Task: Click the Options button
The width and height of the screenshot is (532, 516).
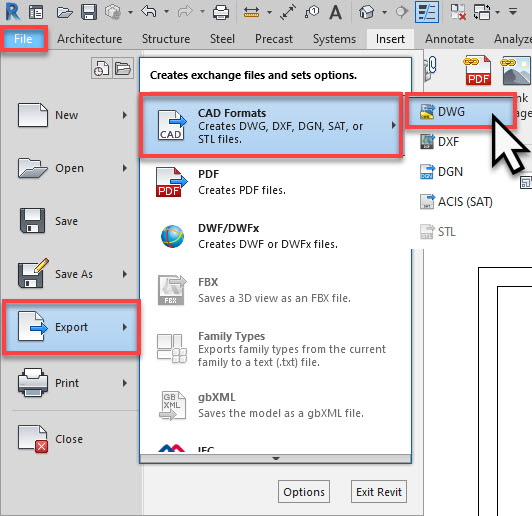Action: (x=304, y=492)
